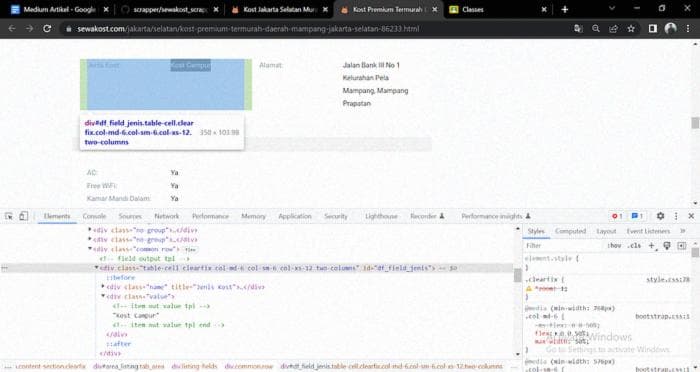Show more sidebar tabs chevron
700x372 pixels.
coord(683,231)
